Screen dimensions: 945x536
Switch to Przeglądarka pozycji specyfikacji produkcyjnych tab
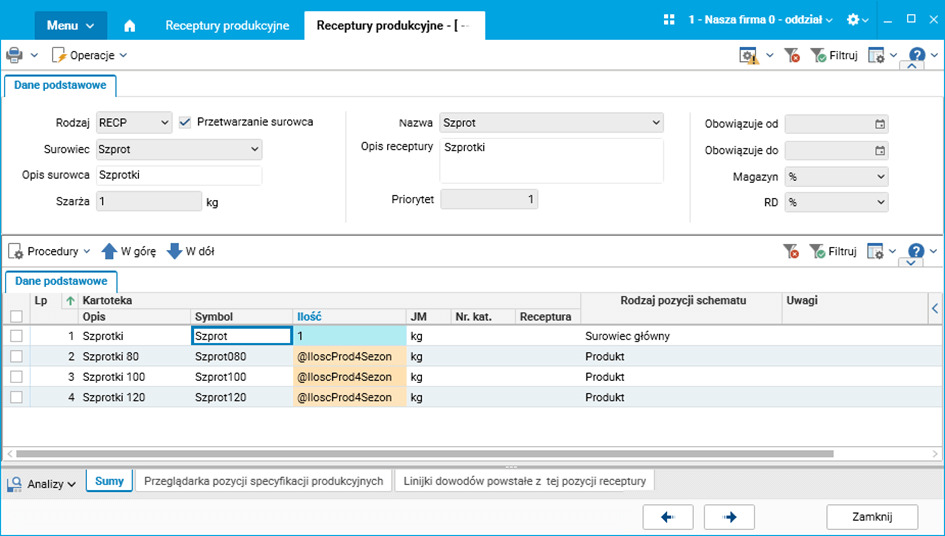point(264,481)
